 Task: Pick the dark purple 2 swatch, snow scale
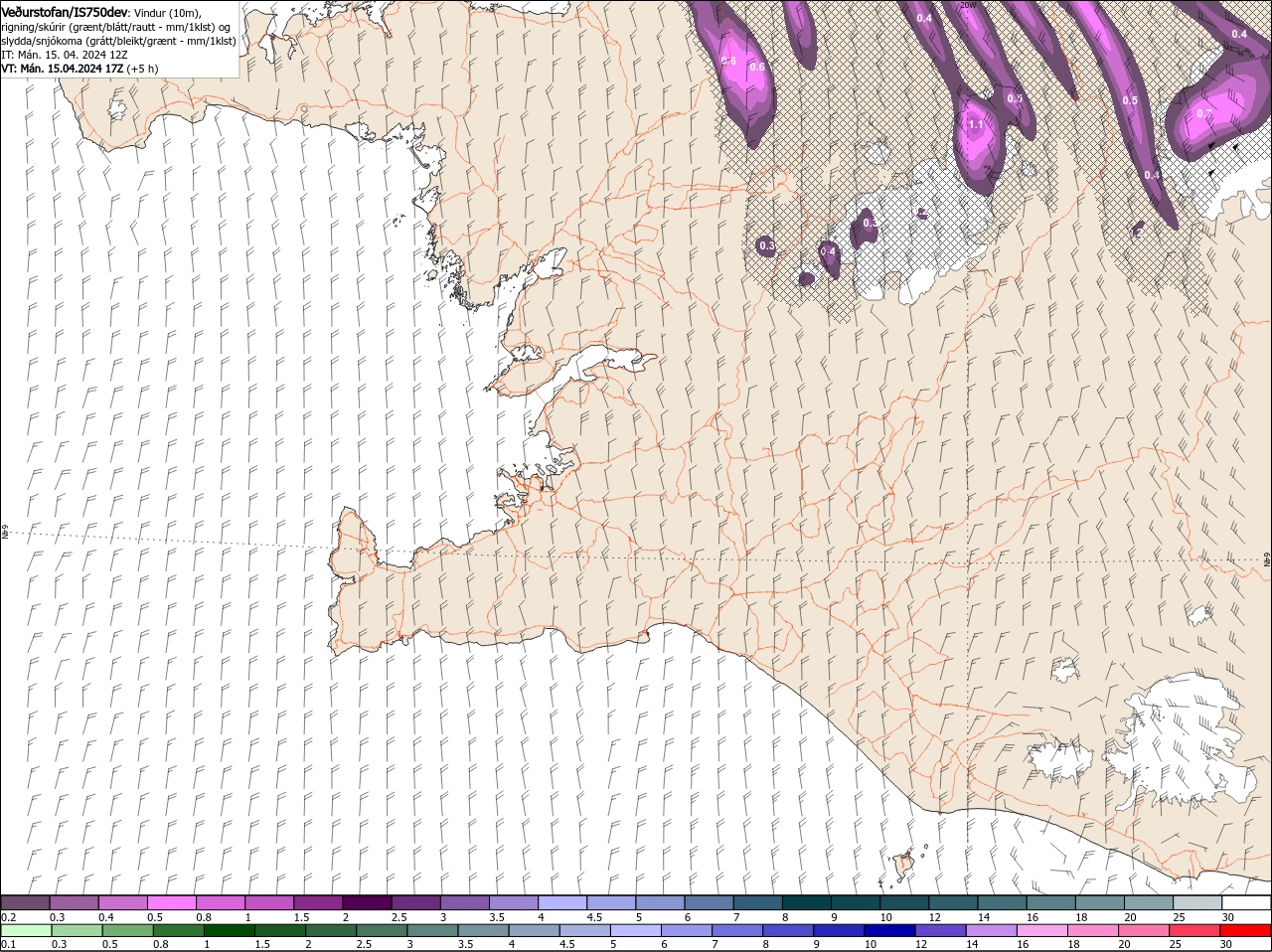pyautogui.click(x=368, y=902)
